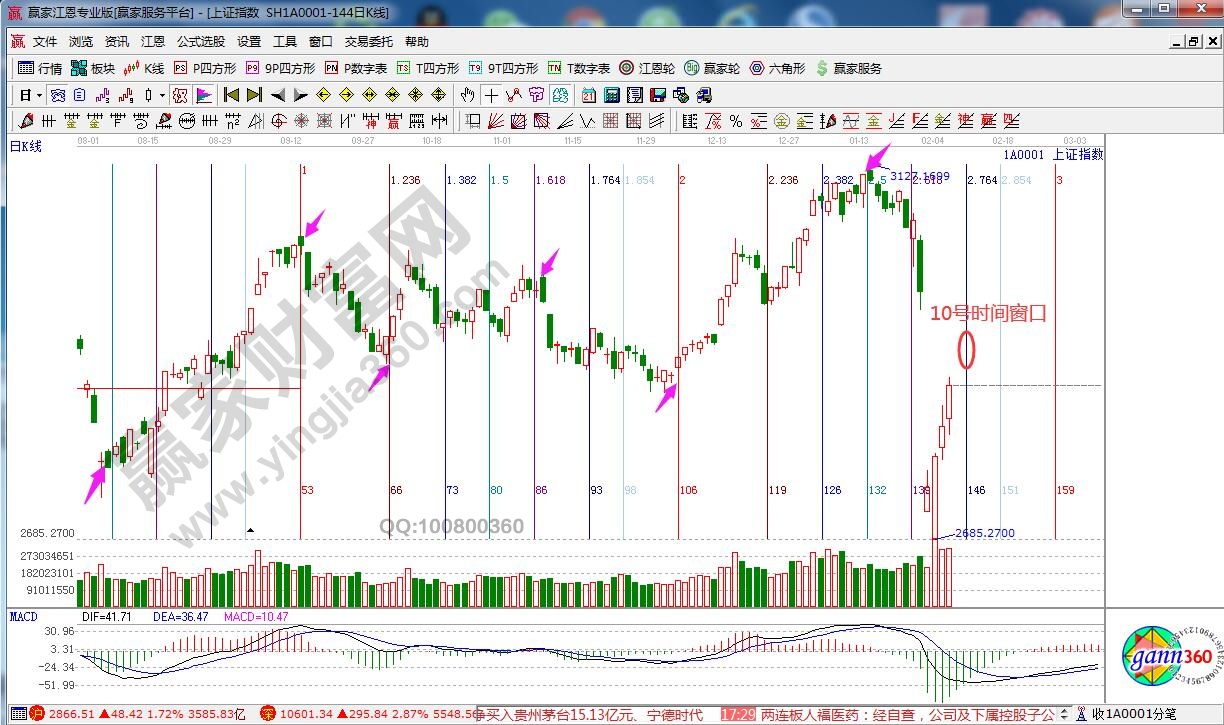Viewport: 1224px width, 725px height.
Task: Click the percent % drawing tool
Action: (x=736, y=121)
